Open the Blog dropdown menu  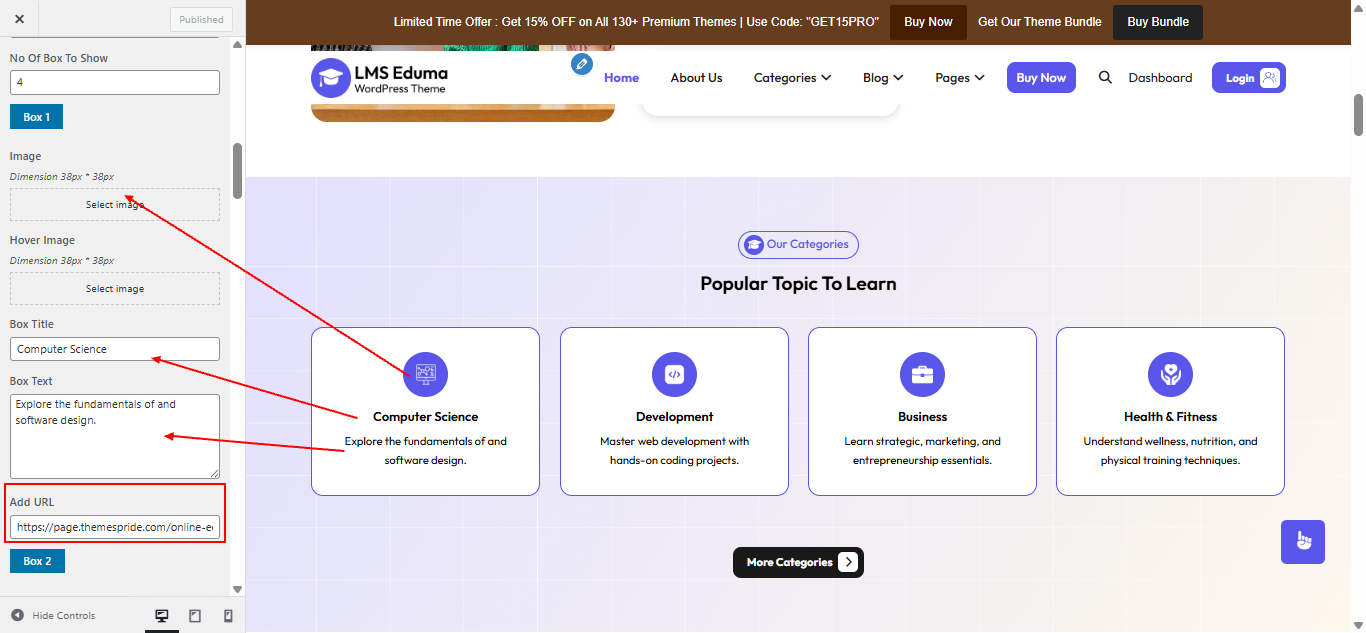pos(882,77)
